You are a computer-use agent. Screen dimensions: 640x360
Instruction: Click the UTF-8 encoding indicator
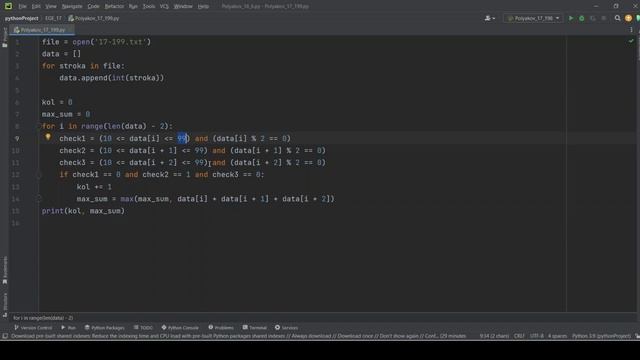click(536, 336)
